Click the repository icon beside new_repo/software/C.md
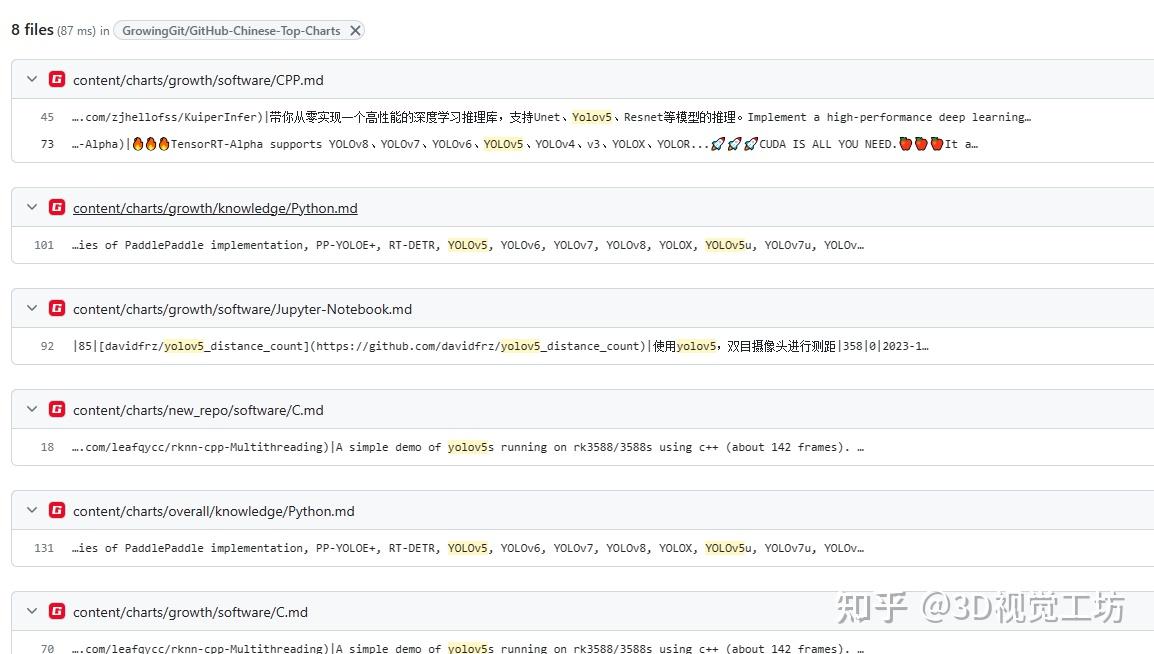The image size is (1154, 654). click(x=57, y=409)
